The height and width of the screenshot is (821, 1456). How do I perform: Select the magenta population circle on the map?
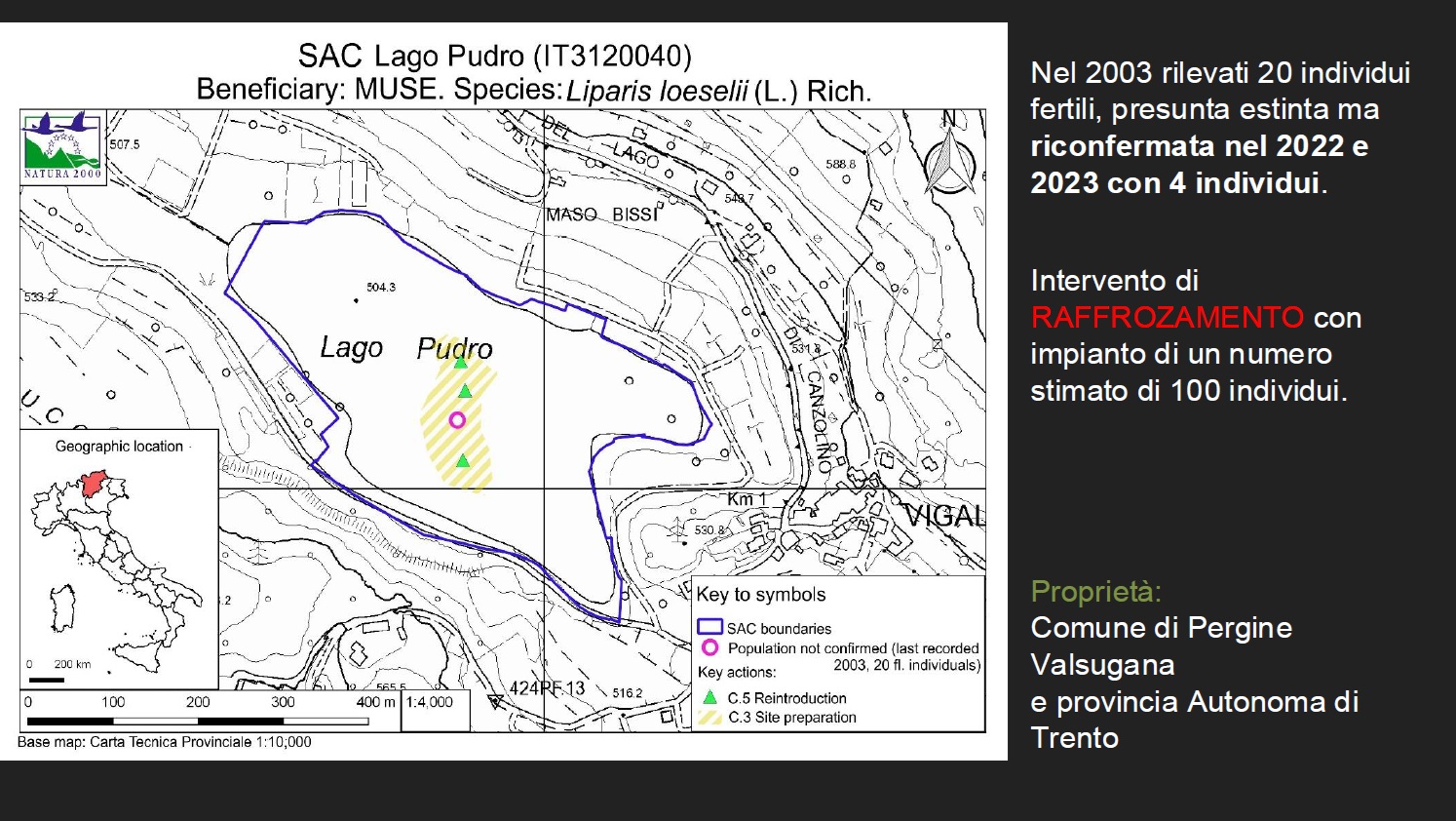coord(457,420)
